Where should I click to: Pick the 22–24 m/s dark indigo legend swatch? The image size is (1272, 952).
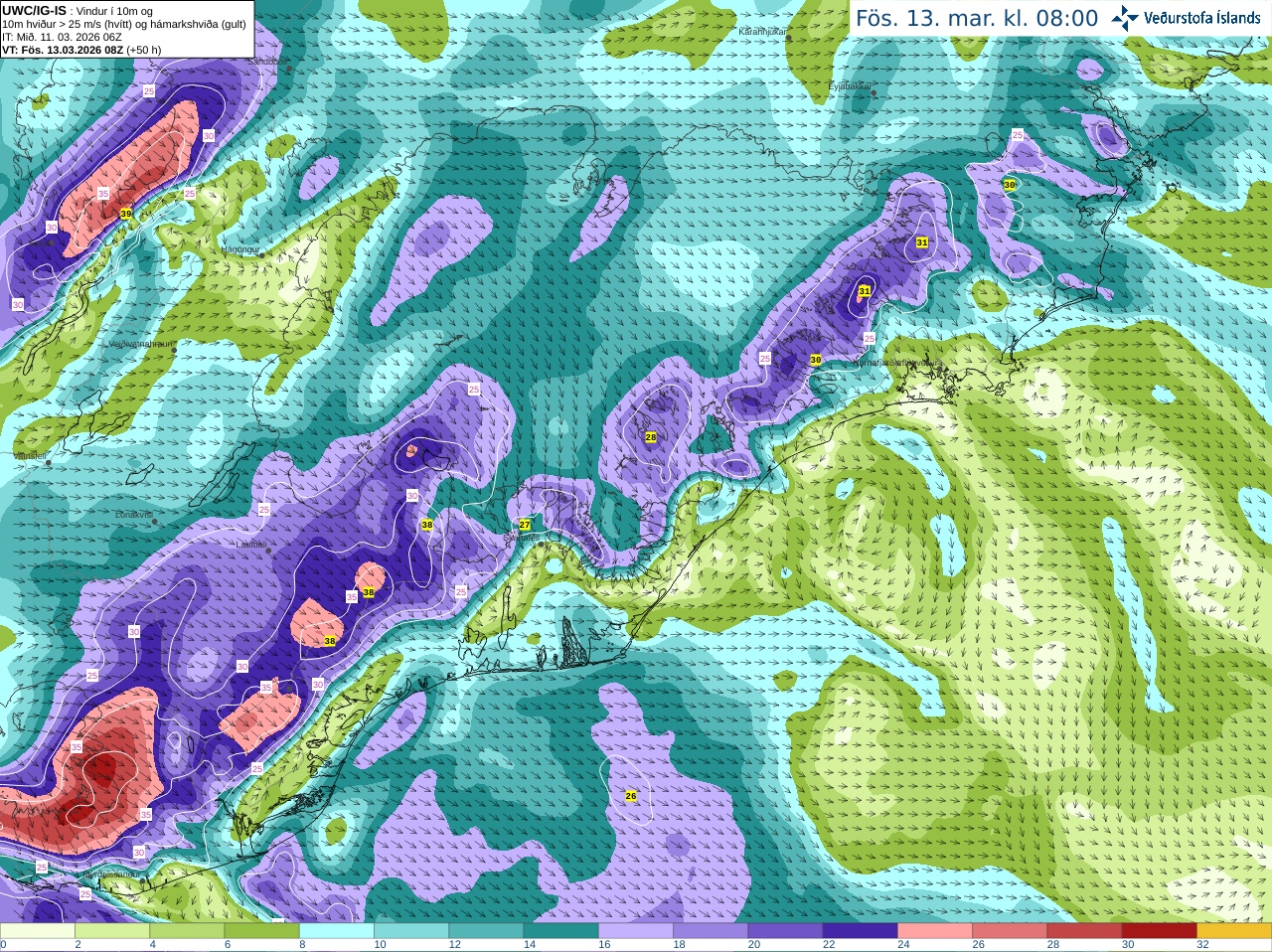(861, 931)
